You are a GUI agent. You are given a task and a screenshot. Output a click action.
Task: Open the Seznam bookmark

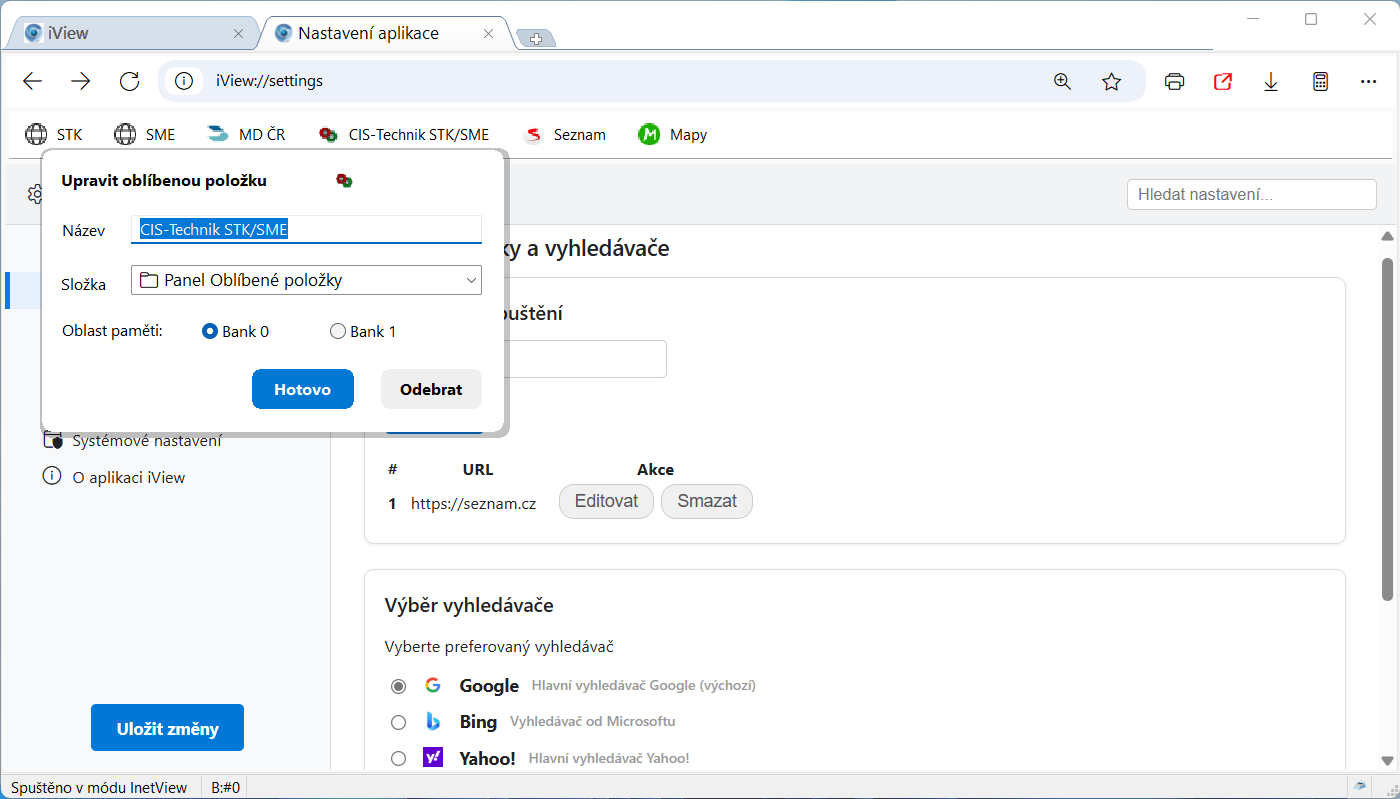564,134
